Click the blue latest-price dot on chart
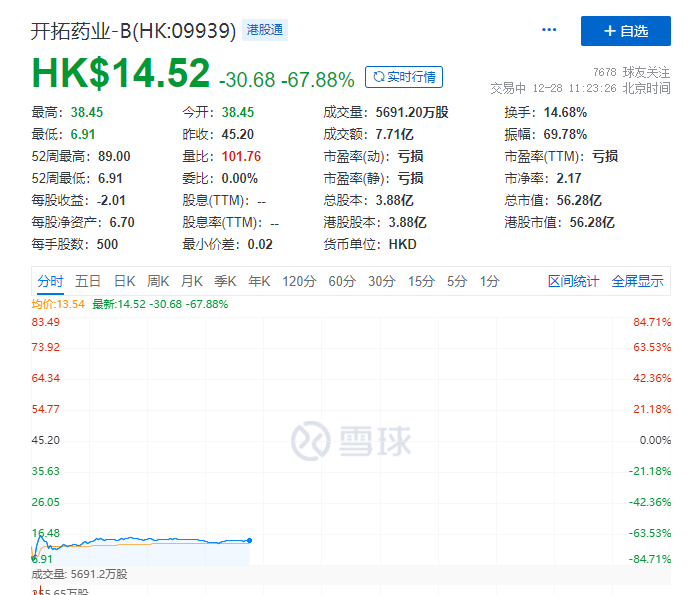Viewport: 691px width, 595px height. (249, 540)
